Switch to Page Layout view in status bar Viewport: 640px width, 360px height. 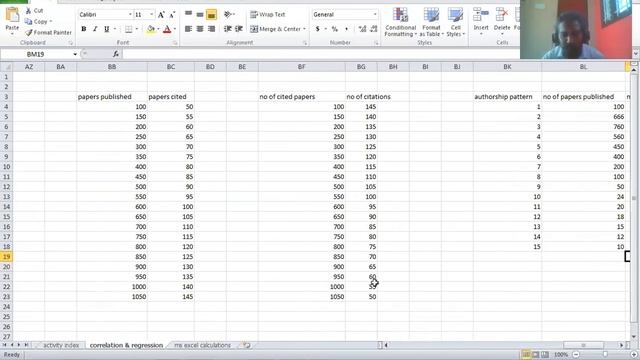pos(535,355)
